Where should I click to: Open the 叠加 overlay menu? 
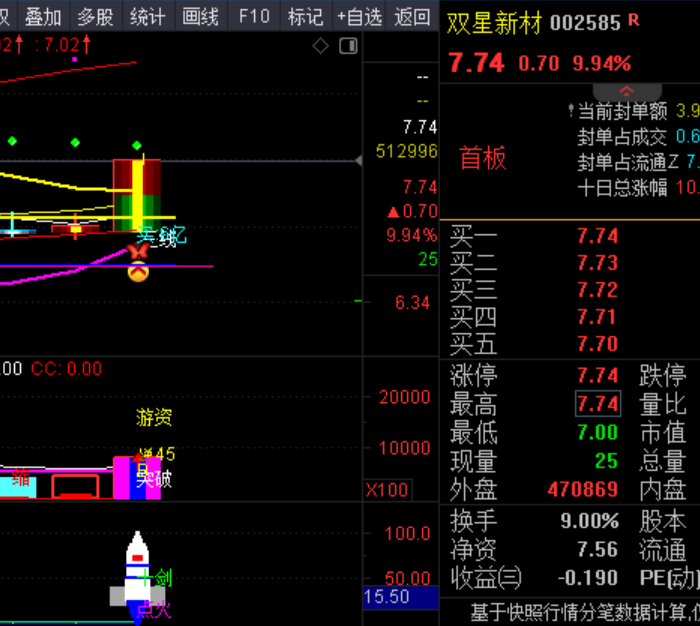(x=43, y=17)
